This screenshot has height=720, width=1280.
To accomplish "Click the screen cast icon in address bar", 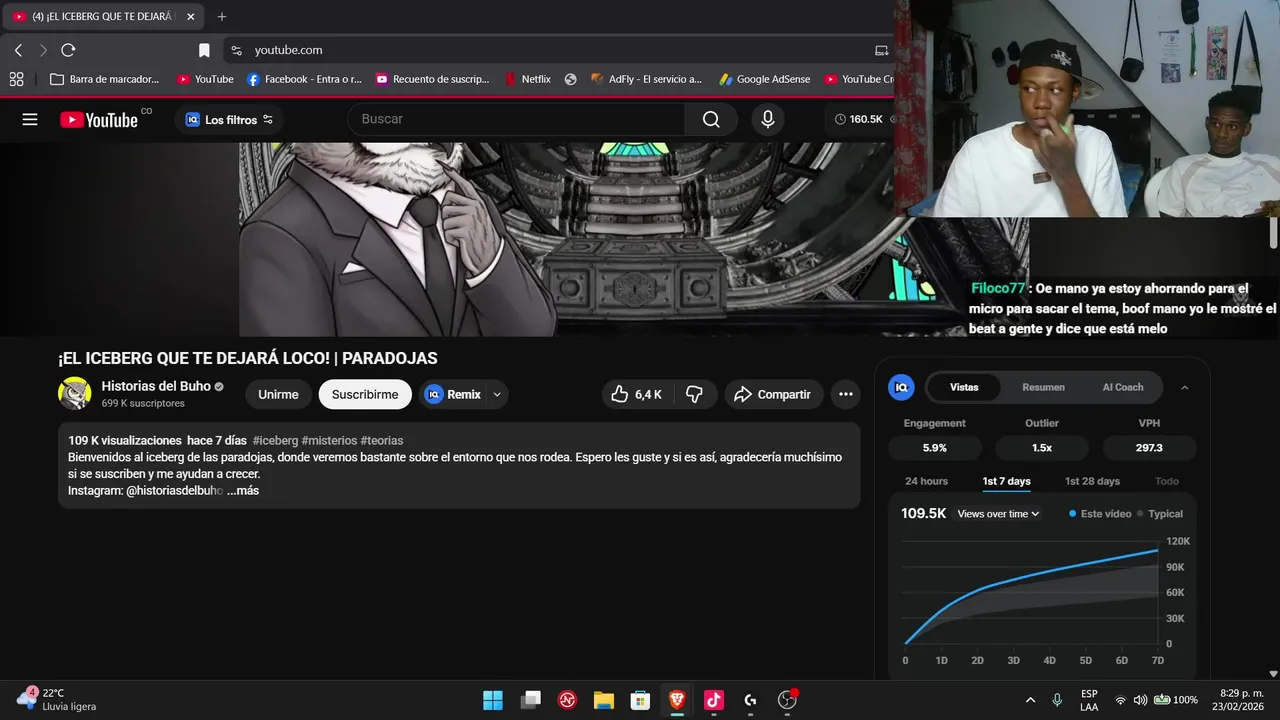I will [881, 50].
